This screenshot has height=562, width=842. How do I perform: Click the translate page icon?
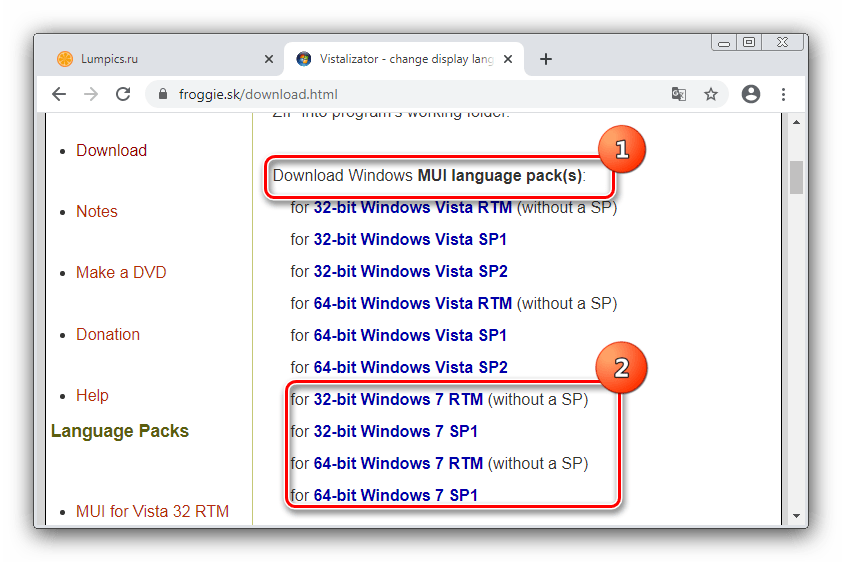tap(679, 94)
